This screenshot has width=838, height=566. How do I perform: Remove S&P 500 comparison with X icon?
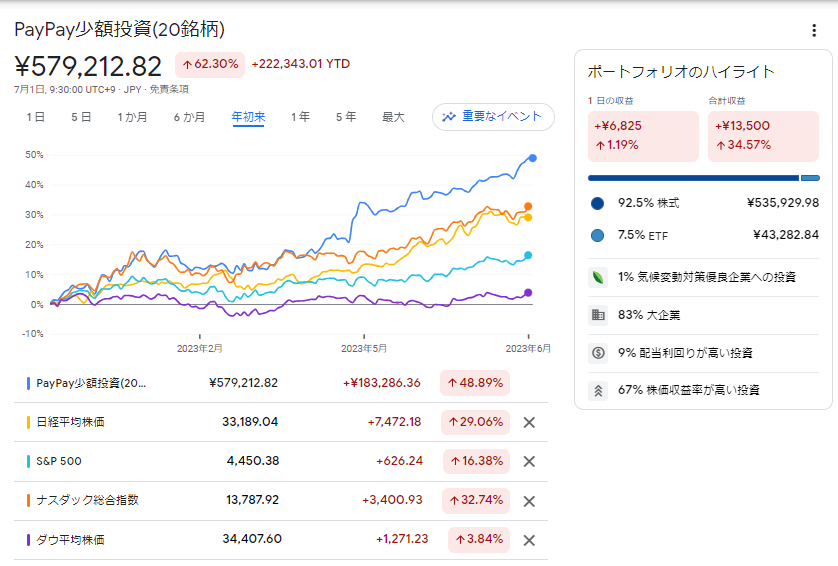click(x=529, y=461)
